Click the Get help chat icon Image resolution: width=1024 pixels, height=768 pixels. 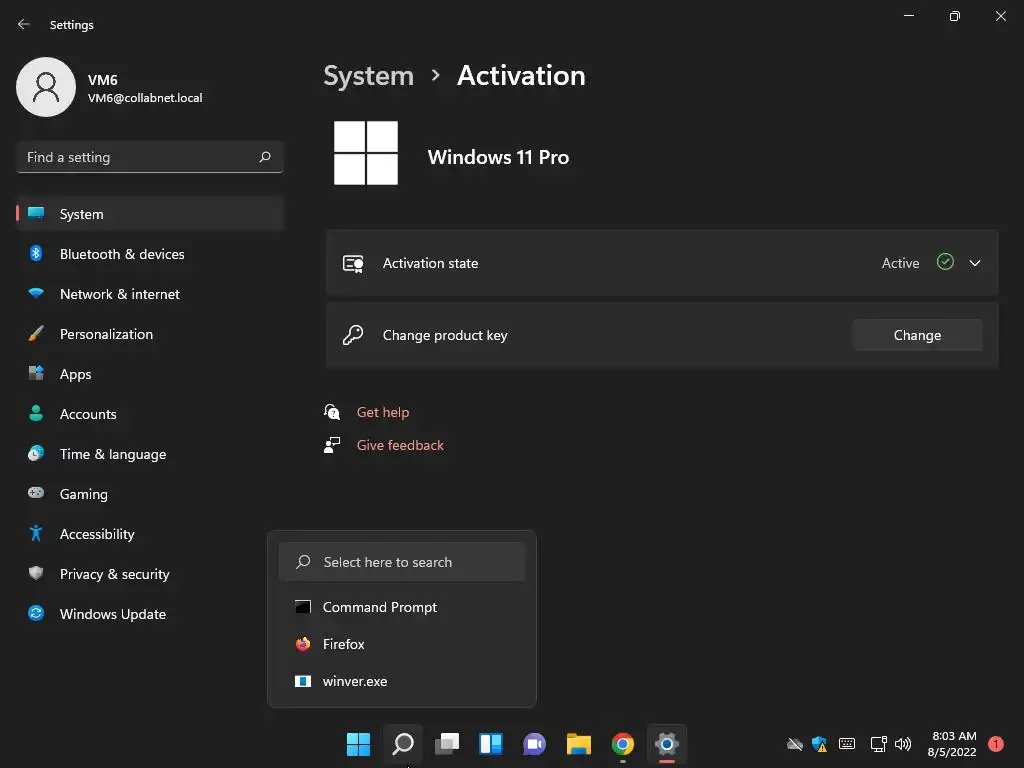click(x=332, y=412)
